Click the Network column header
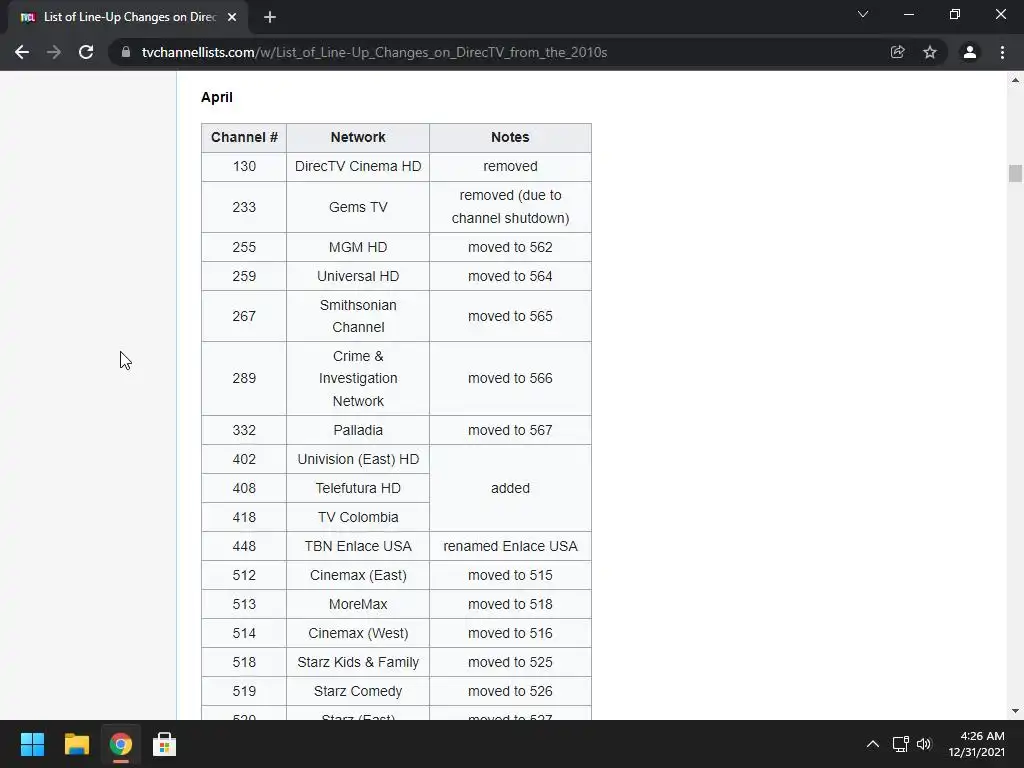The image size is (1024, 768). (x=358, y=138)
